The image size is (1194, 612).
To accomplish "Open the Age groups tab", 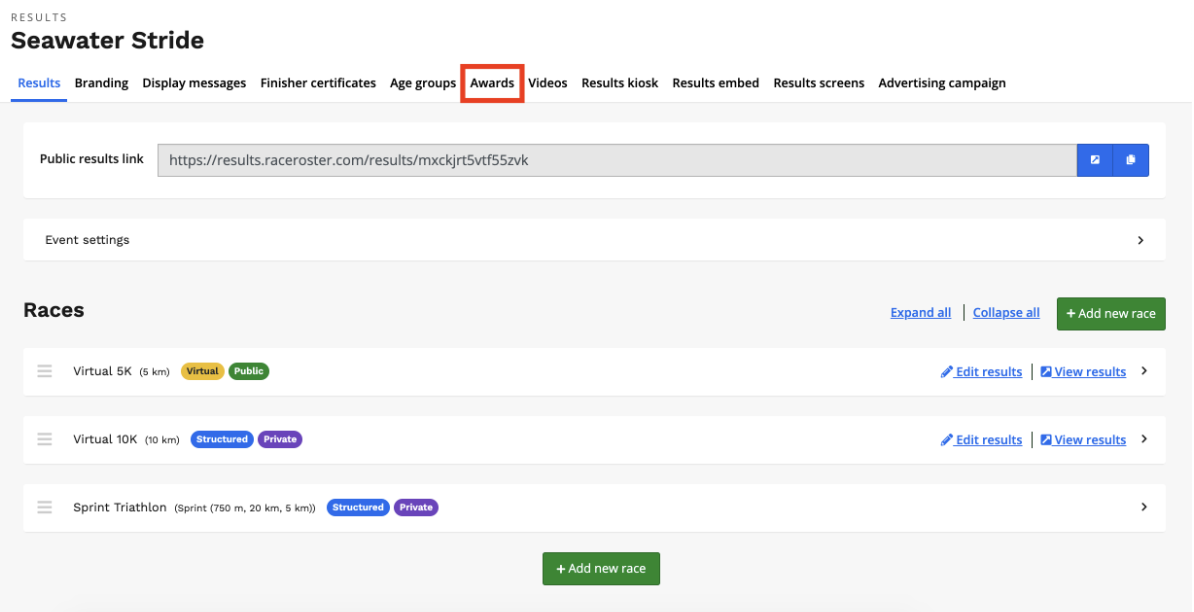I will coord(423,83).
